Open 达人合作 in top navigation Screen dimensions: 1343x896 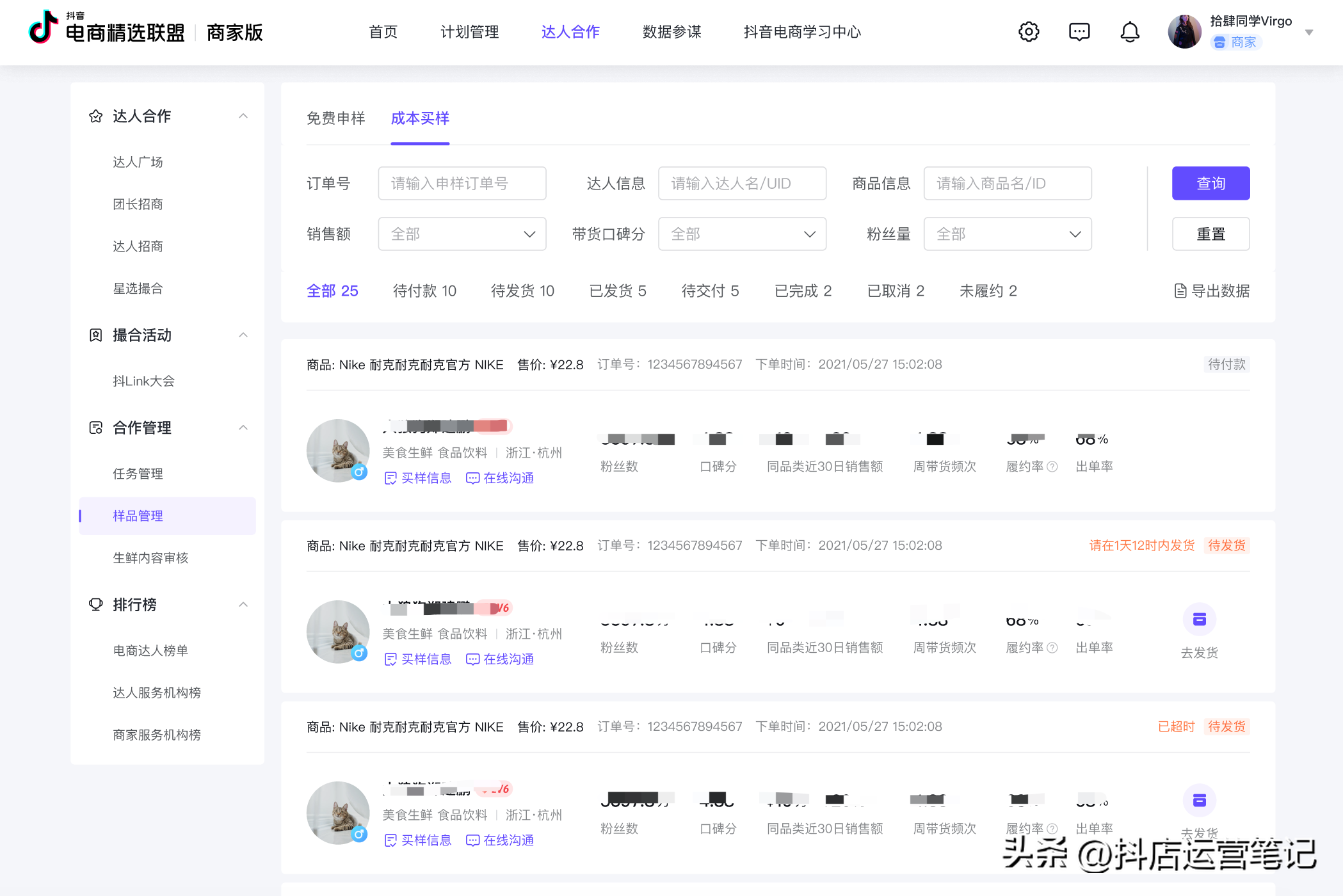(x=570, y=32)
